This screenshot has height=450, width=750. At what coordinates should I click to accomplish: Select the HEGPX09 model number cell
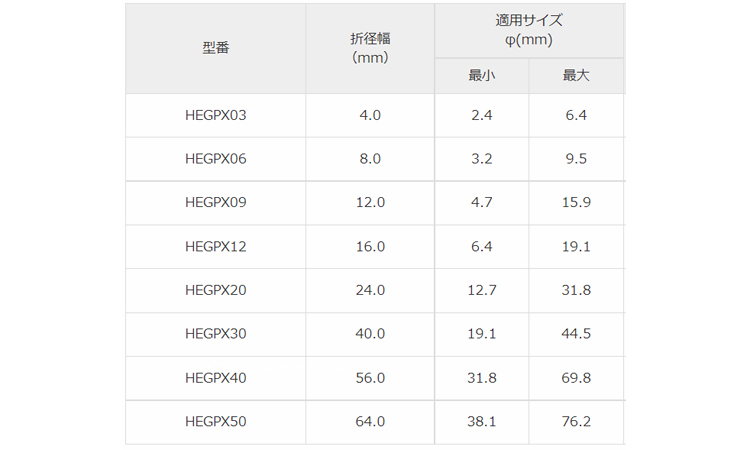[215, 203]
